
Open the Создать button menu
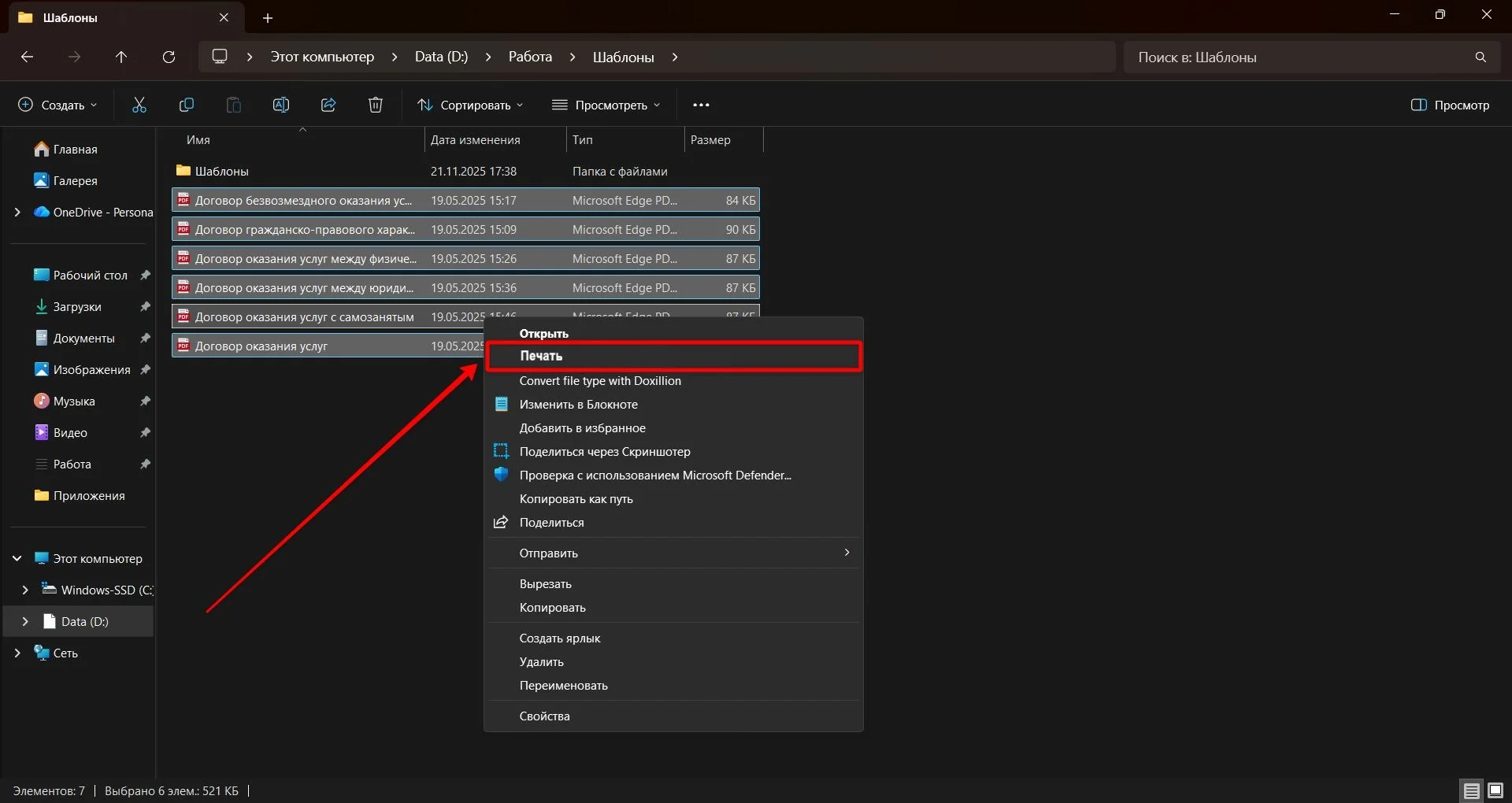point(58,105)
